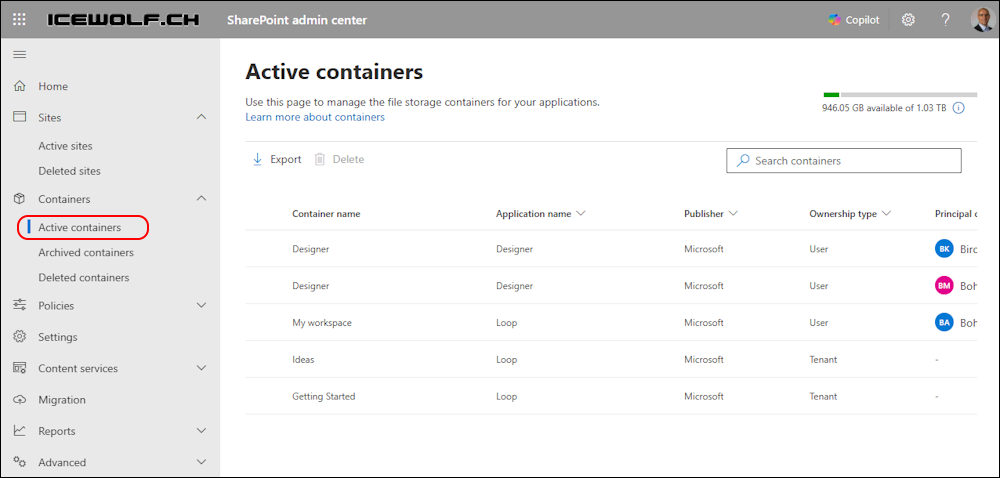Select Active containers in sidebar
Viewport: 1000px width, 478px height.
tap(80, 228)
